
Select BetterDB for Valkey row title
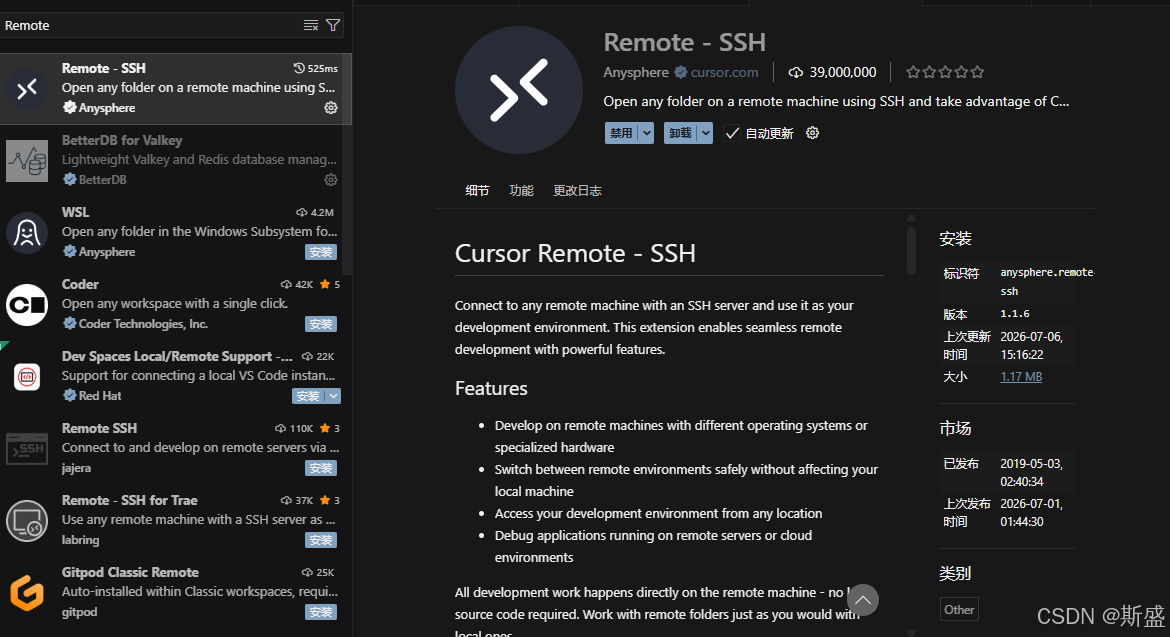coord(122,140)
